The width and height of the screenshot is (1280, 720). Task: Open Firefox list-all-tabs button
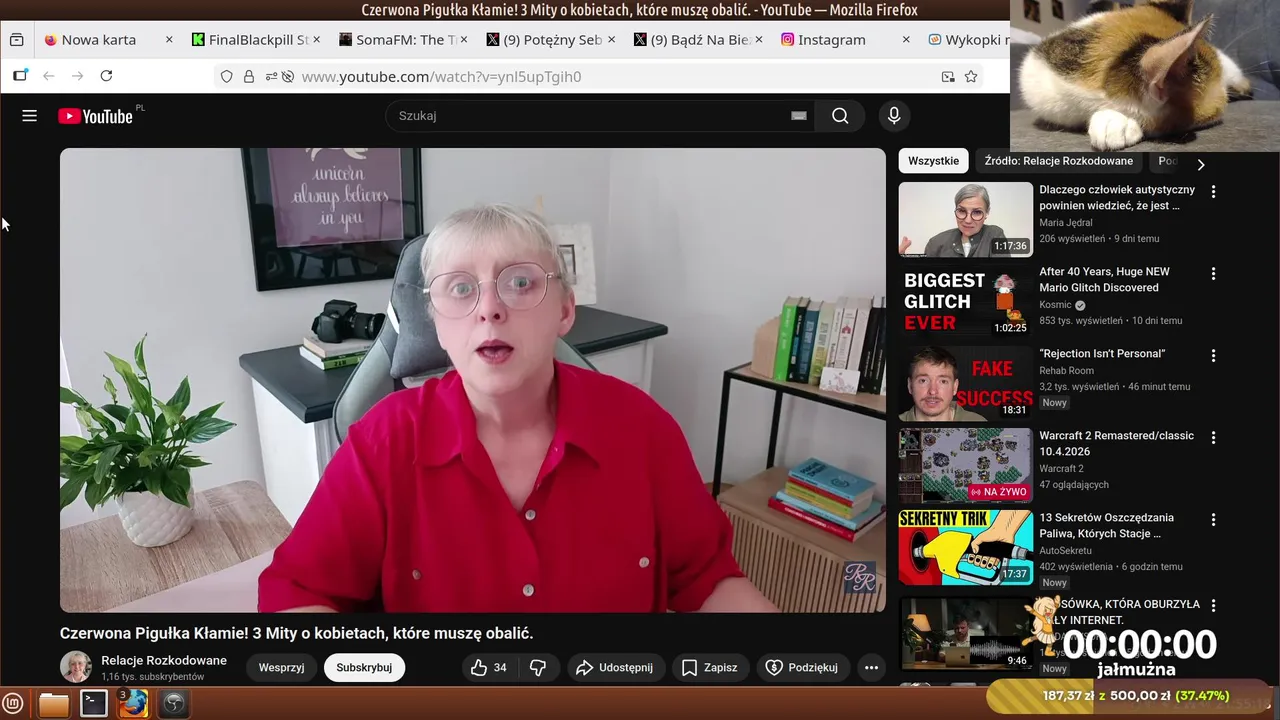pos(16,40)
